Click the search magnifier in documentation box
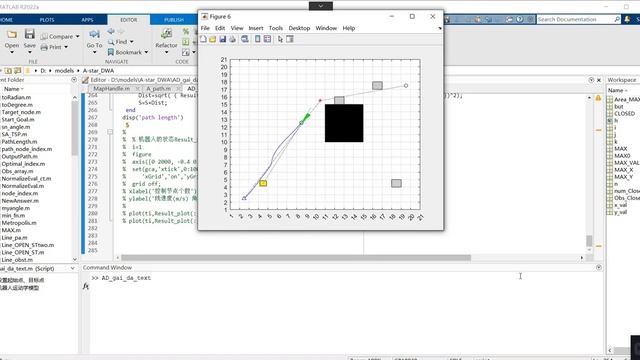 coord(617,19)
